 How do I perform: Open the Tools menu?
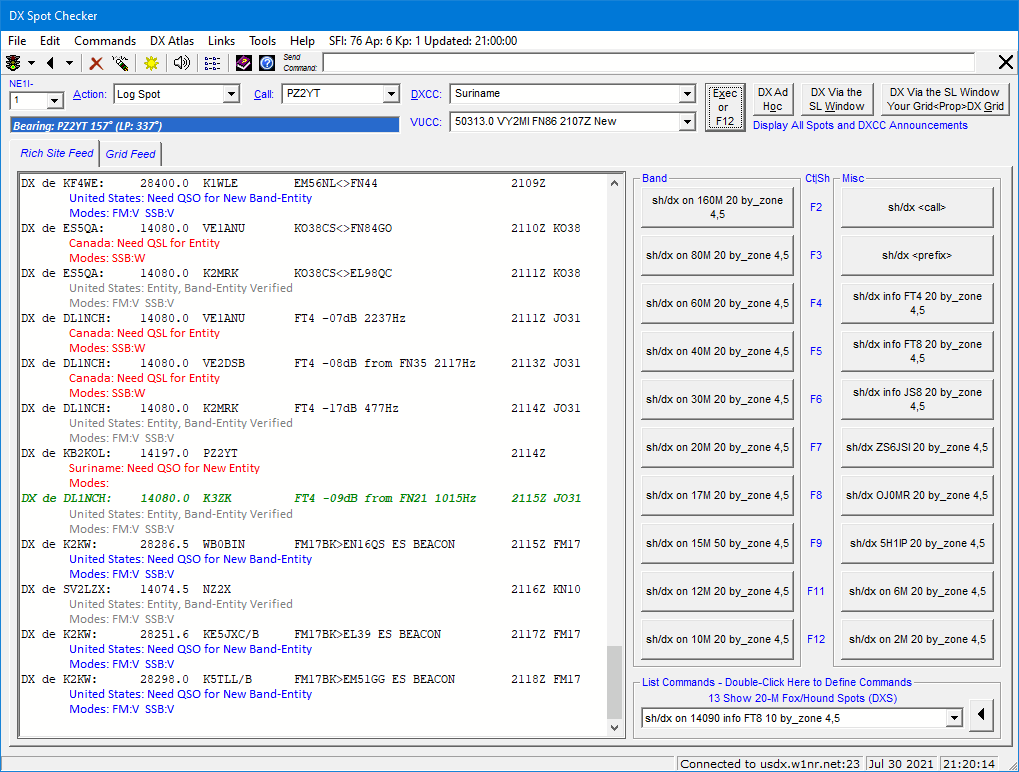point(263,41)
